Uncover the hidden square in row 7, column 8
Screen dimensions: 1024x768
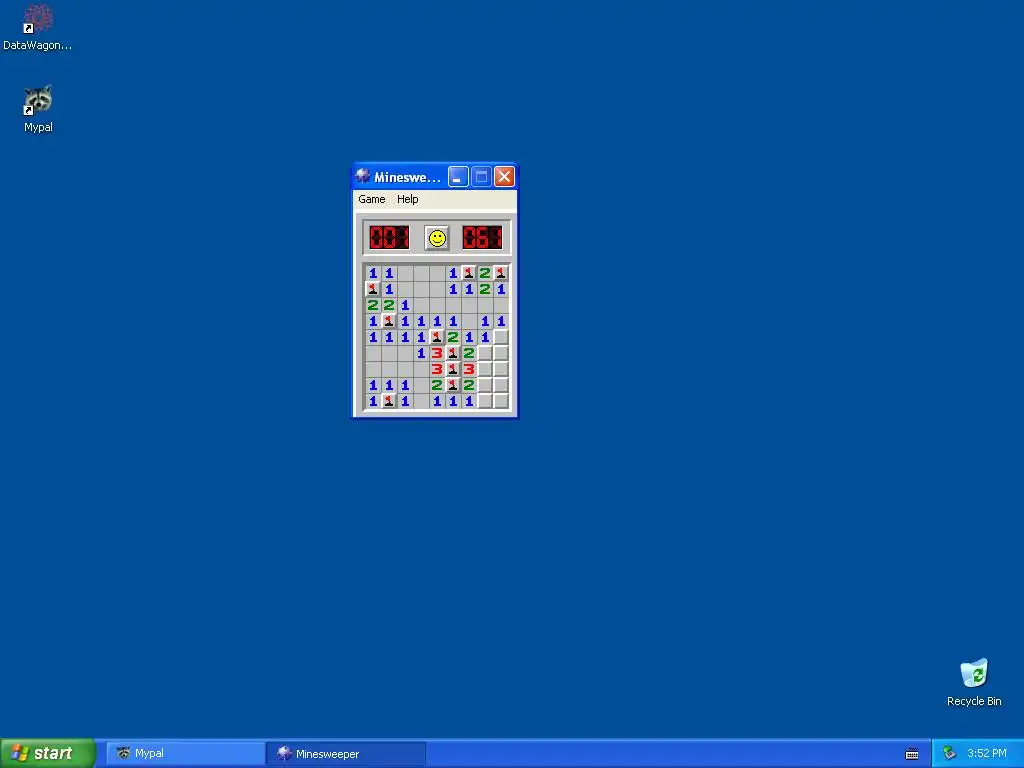(x=485, y=369)
